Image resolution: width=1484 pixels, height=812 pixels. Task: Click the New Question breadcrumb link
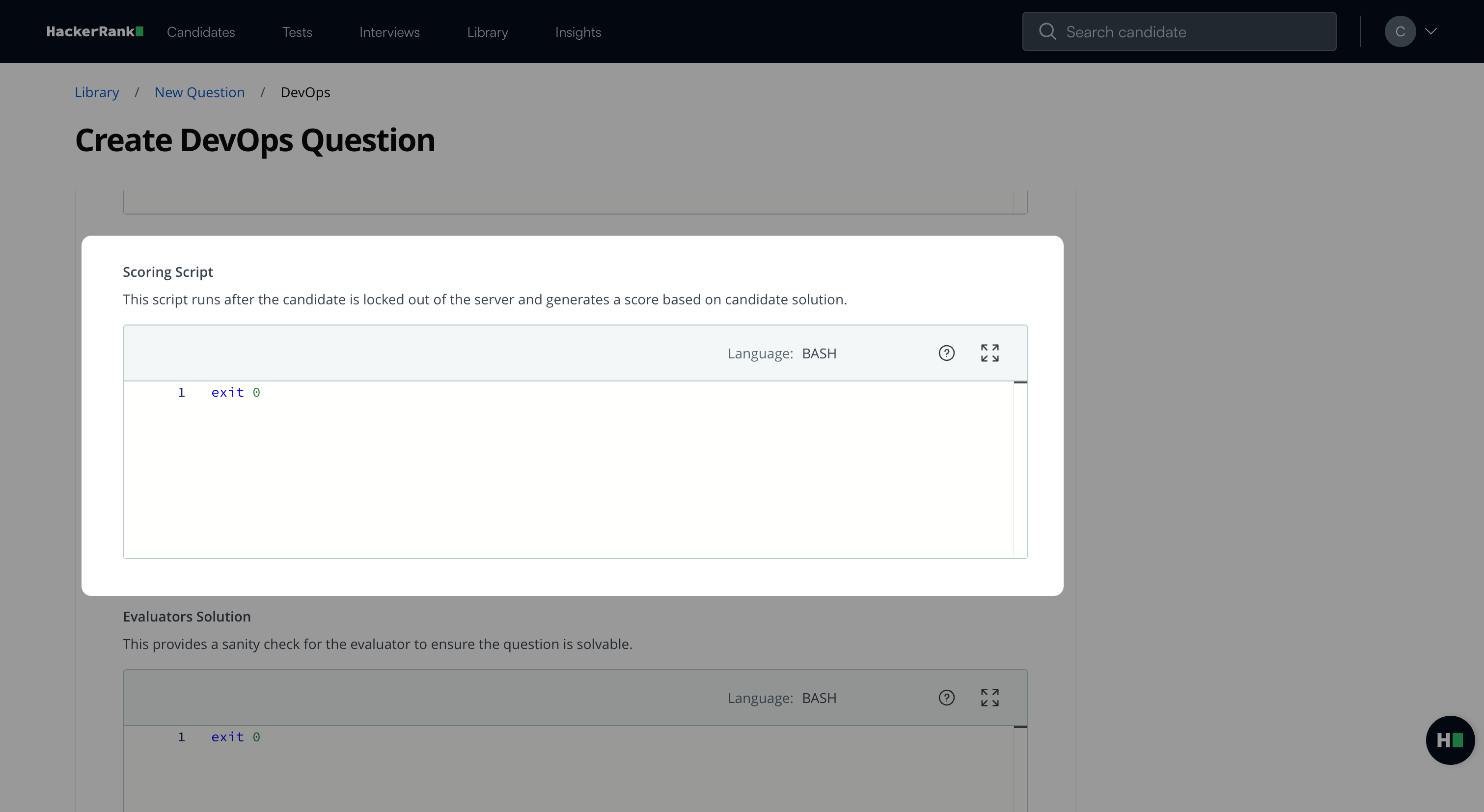pyautogui.click(x=199, y=92)
